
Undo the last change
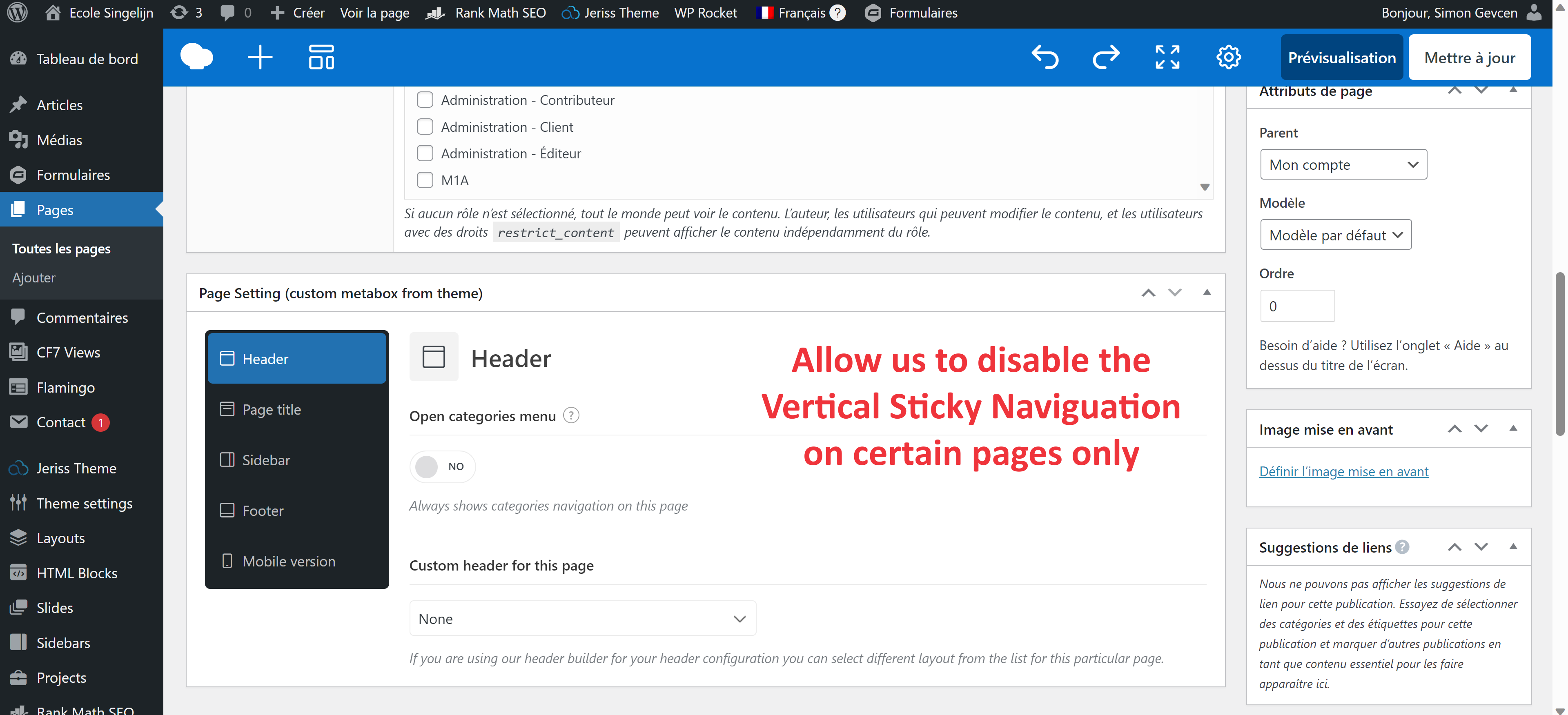(1045, 57)
